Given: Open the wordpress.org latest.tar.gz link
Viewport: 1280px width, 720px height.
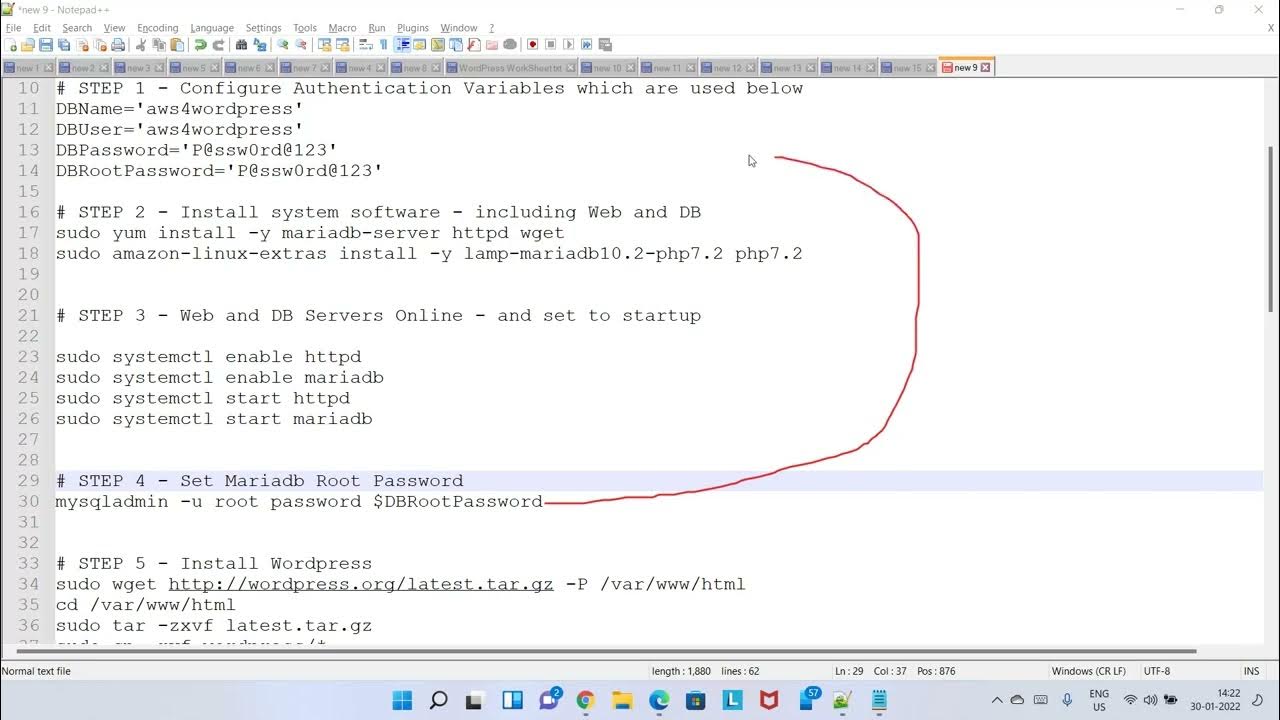Looking at the screenshot, I should coord(360,584).
